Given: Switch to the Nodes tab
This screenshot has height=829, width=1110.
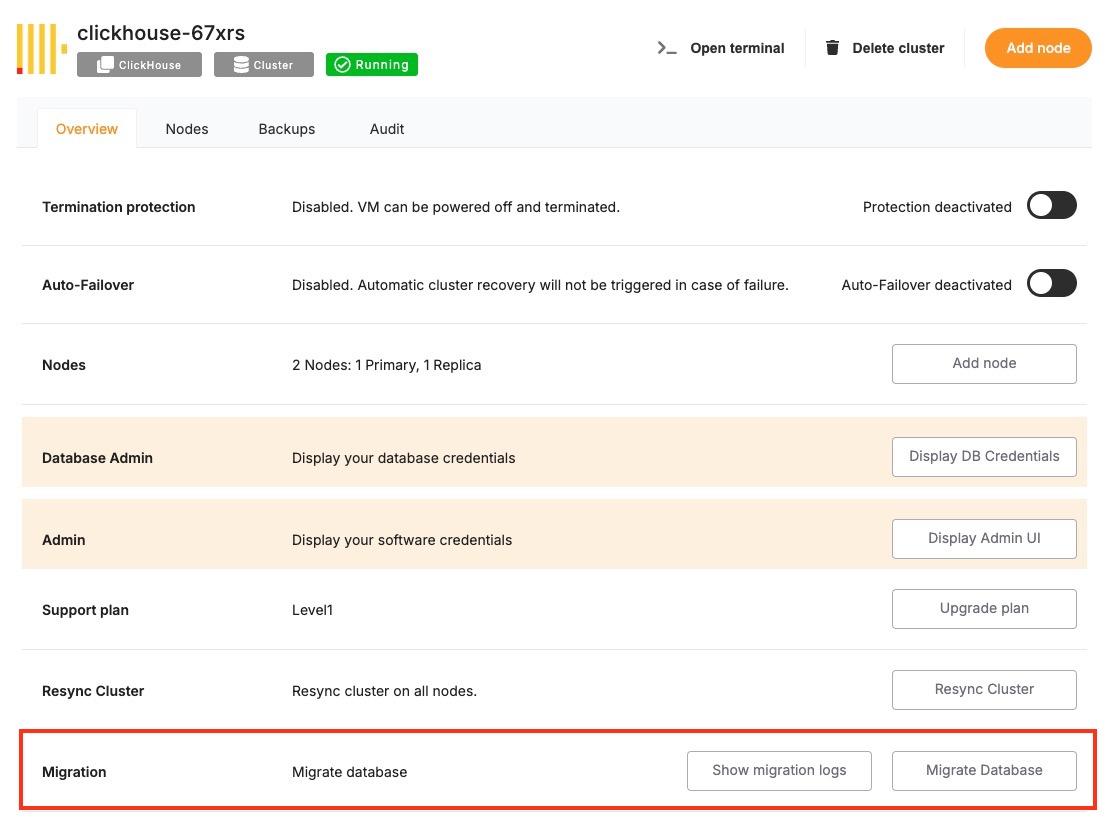Looking at the screenshot, I should (x=187, y=129).
